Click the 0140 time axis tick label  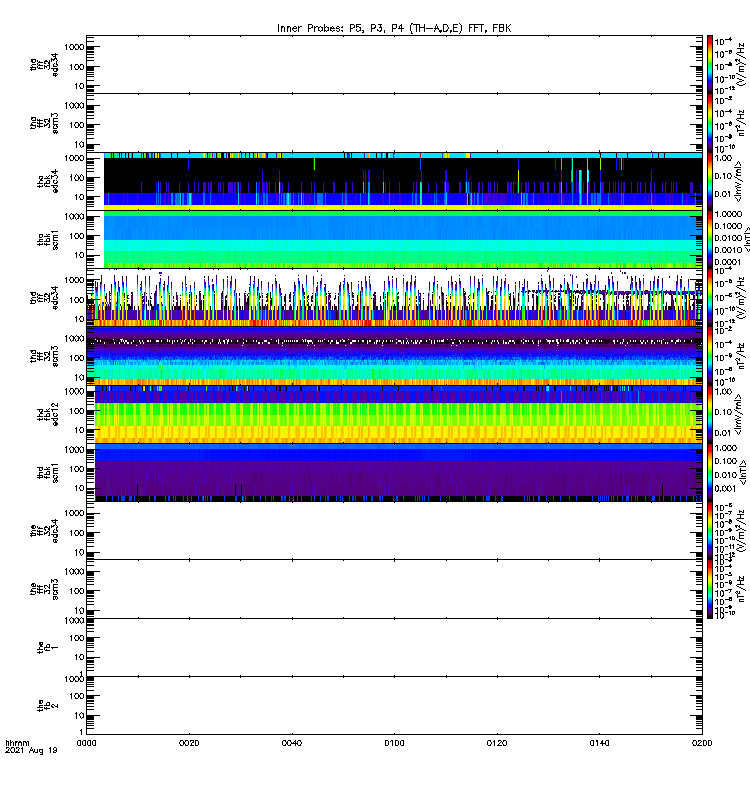[x=599, y=743]
